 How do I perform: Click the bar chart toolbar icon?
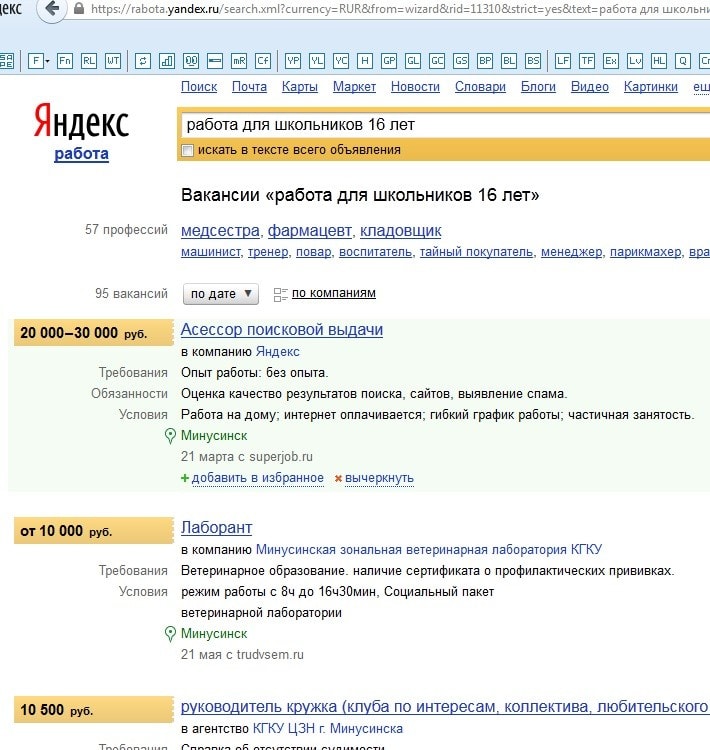(166, 61)
